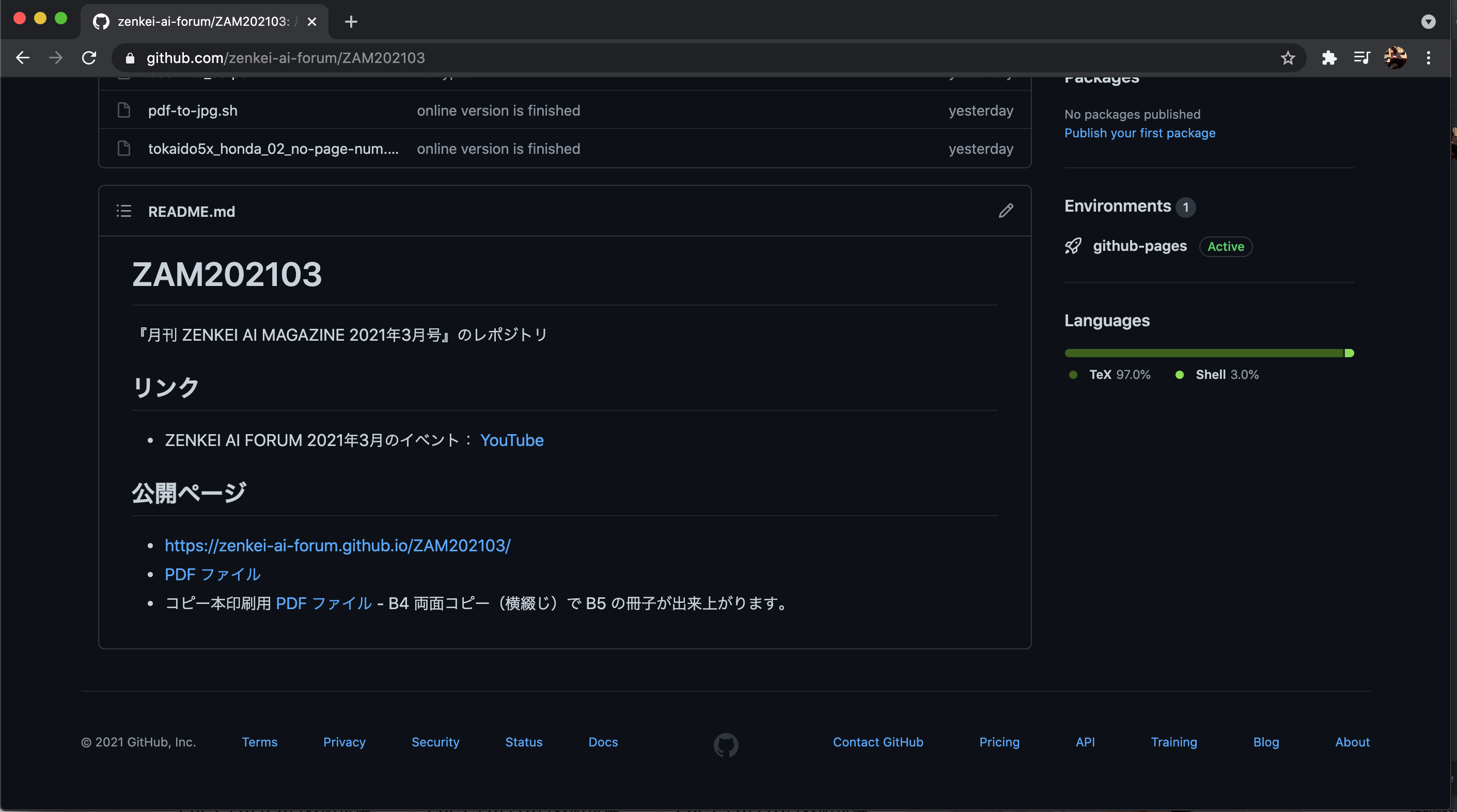
Task: Click yesterday timestamp for pdf-to-jpg.sh
Action: pos(981,110)
